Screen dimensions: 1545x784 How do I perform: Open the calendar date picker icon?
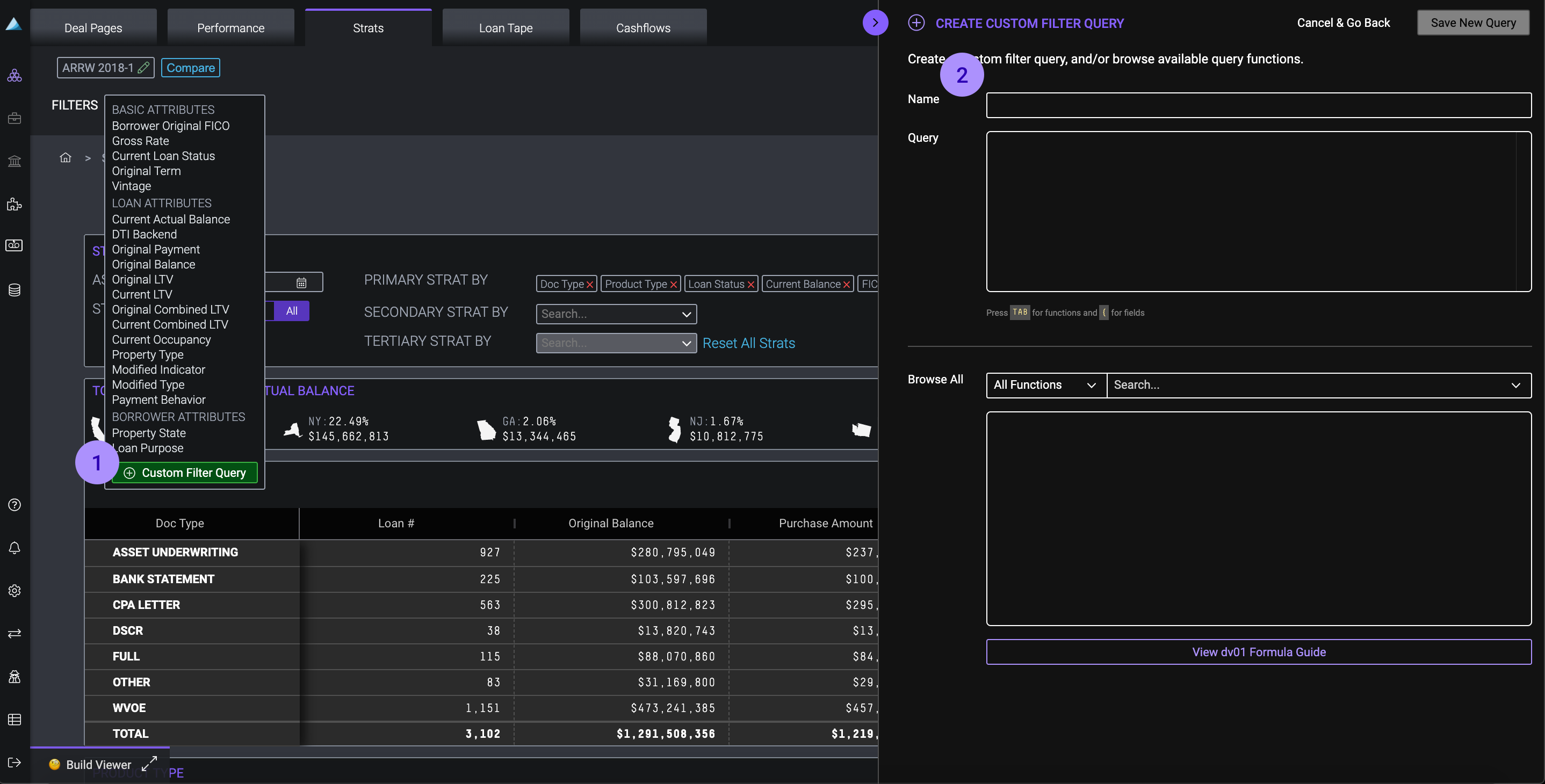coord(301,282)
